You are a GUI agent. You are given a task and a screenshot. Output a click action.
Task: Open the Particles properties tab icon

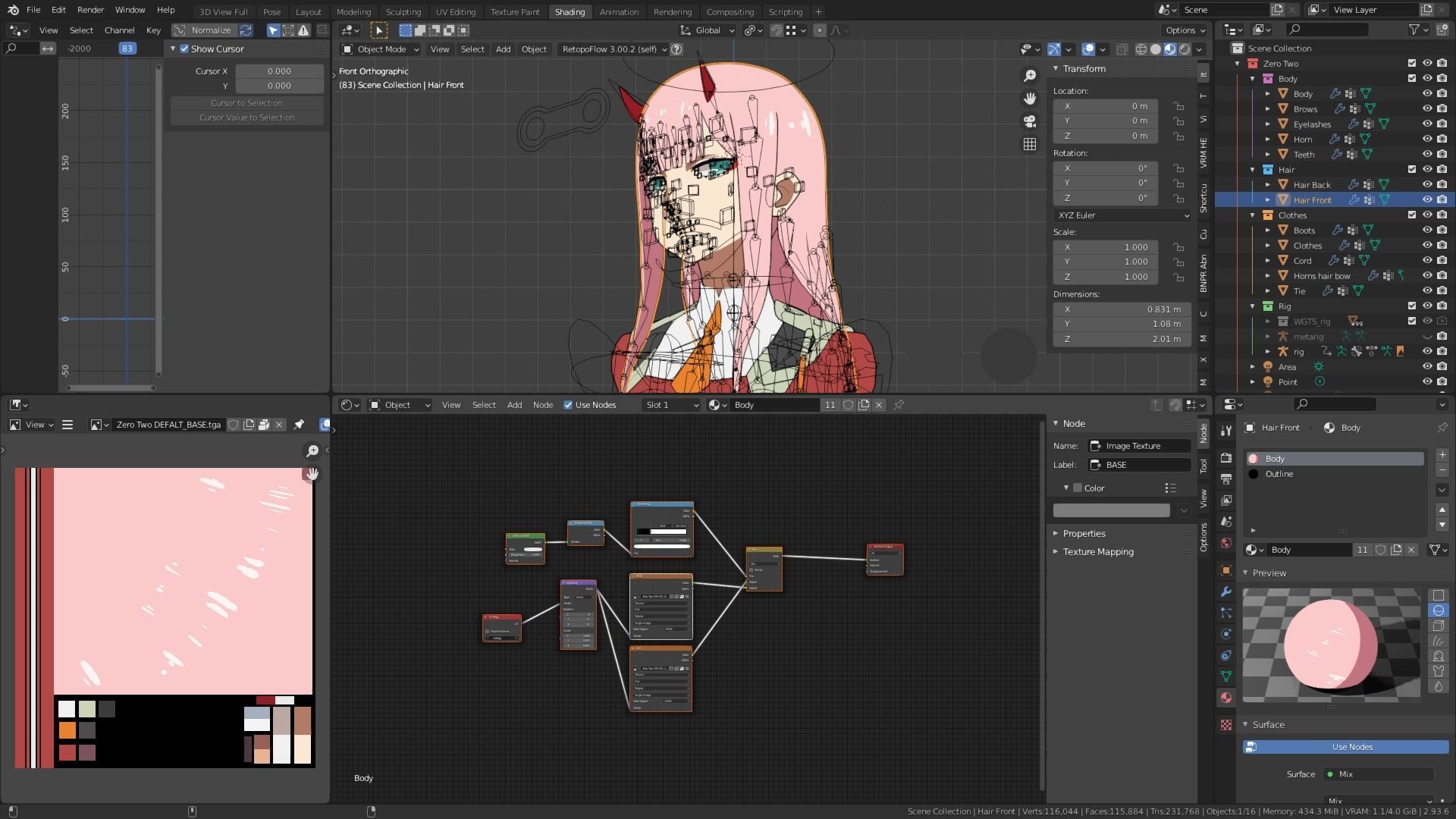click(x=1225, y=613)
